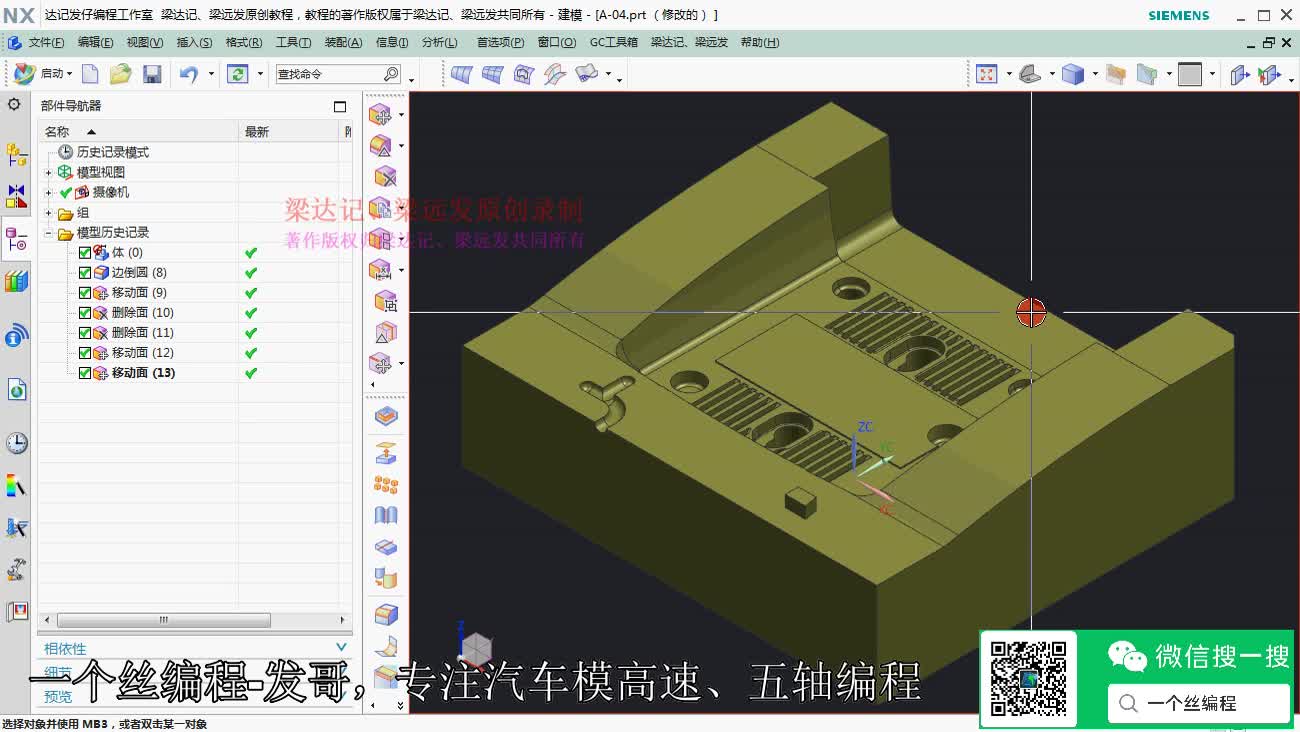Open the 分析(L) menu
This screenshot has height=732, width=1300.
pos(439,42)
